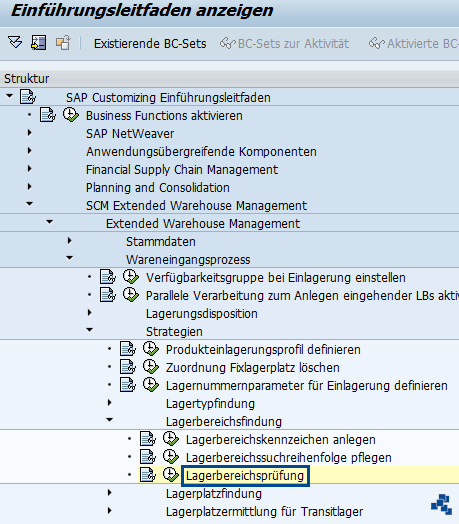Click the expand-all toolbar icon
Image resolution: width=459 pixels, height=524 pixels.
(x=15, y=43)
